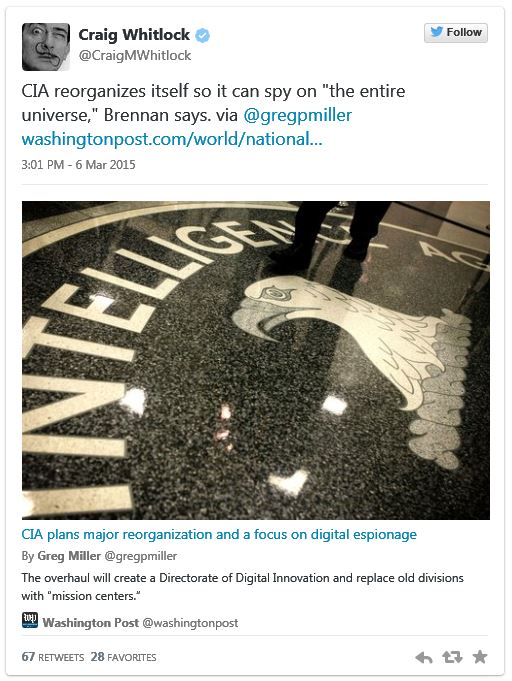The width and height of the screenshot is (512, 681).
Task: Click the Washington Post logo icon
Action: (x=30, y=620)
